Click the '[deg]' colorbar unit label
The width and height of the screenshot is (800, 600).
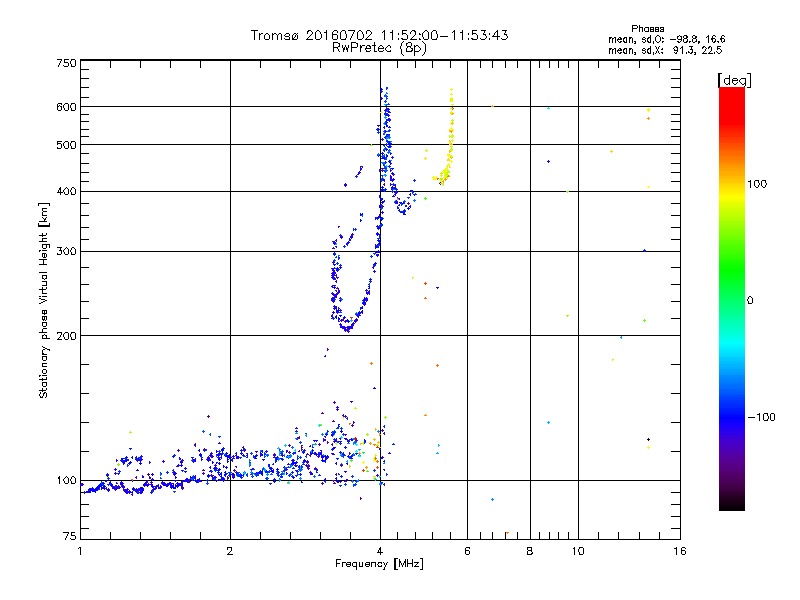click(x=734, y=80)
